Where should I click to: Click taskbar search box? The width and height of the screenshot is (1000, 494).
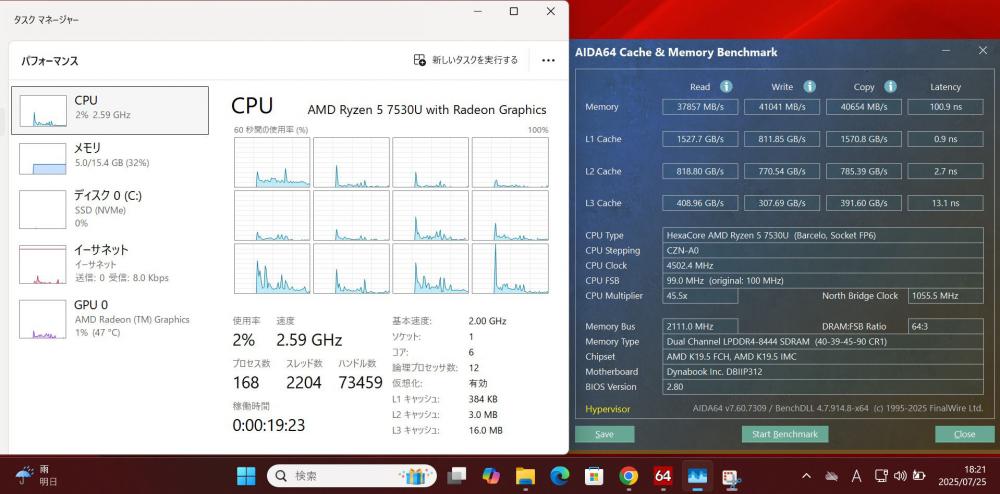point(352,476)
